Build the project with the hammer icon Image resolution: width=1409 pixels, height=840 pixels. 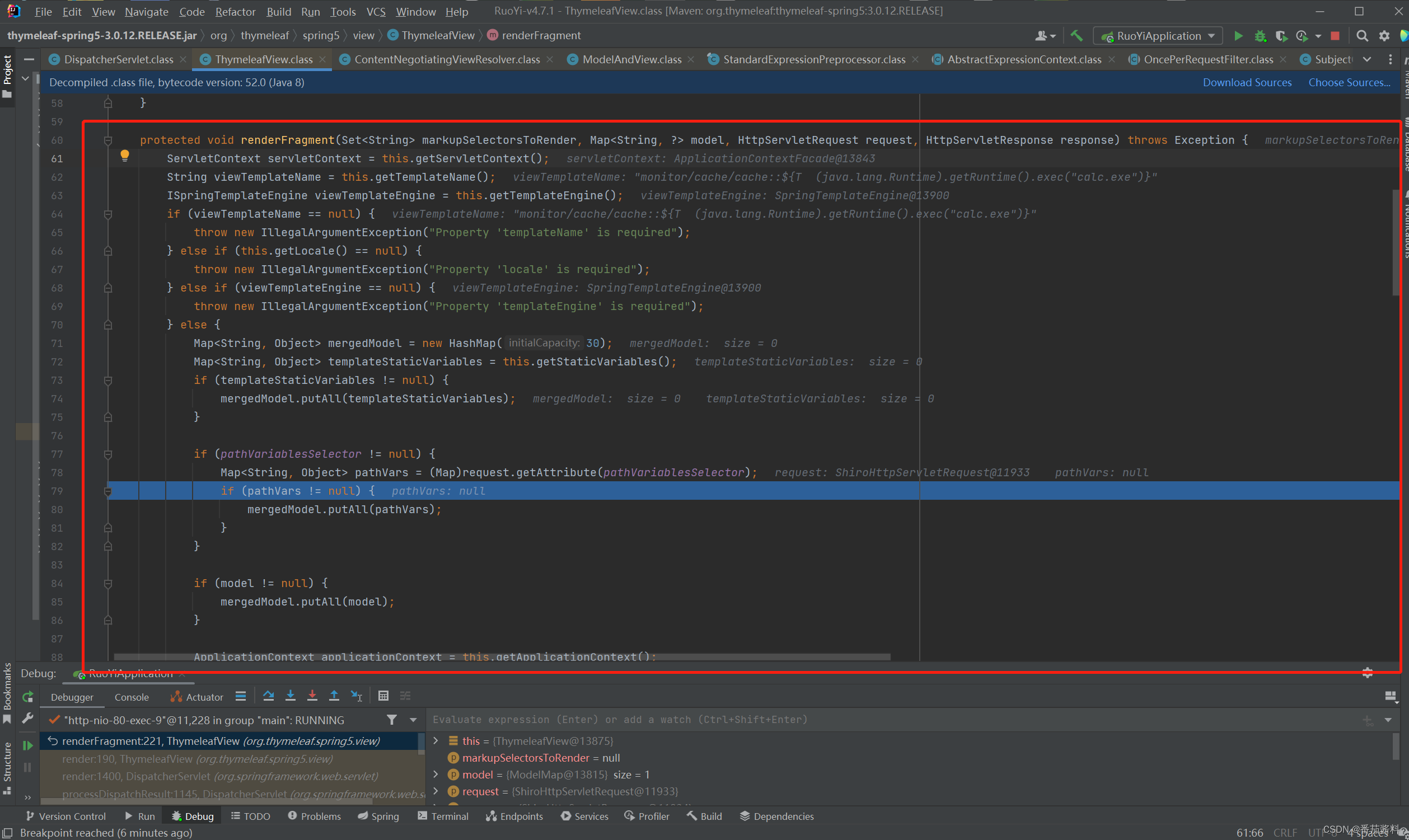[1076, 36]
